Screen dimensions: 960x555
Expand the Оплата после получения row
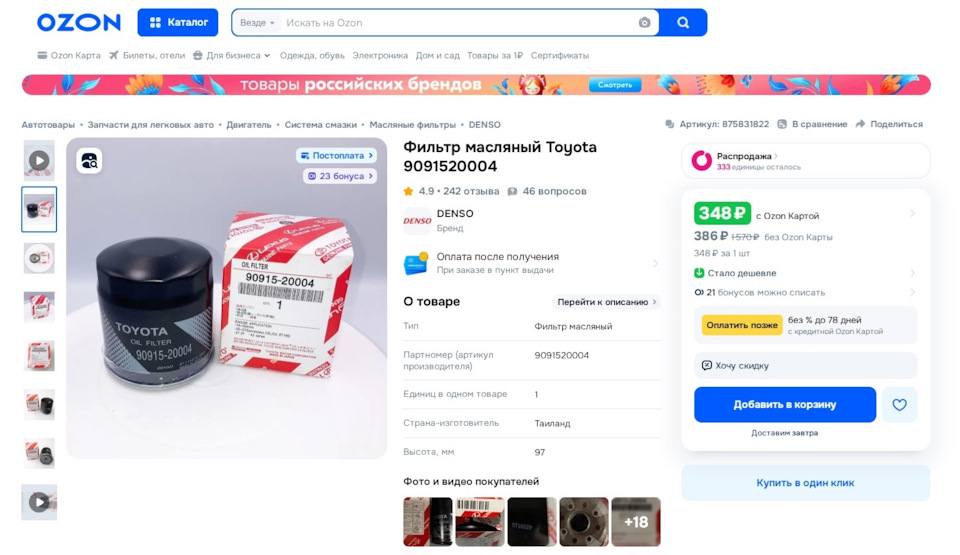click(531, 263)
